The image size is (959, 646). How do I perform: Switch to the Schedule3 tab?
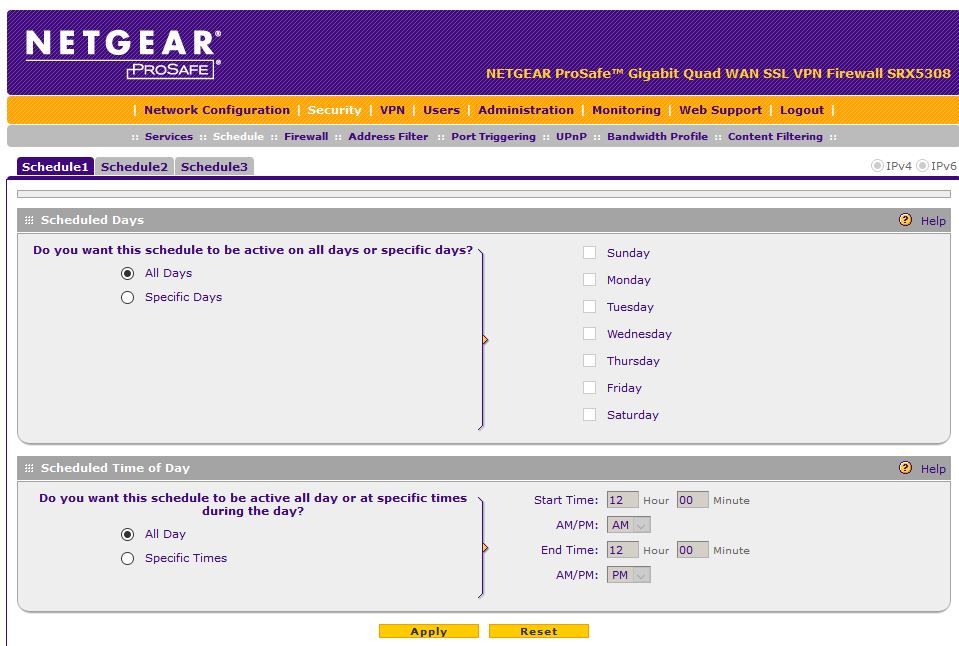coord(214,167)
